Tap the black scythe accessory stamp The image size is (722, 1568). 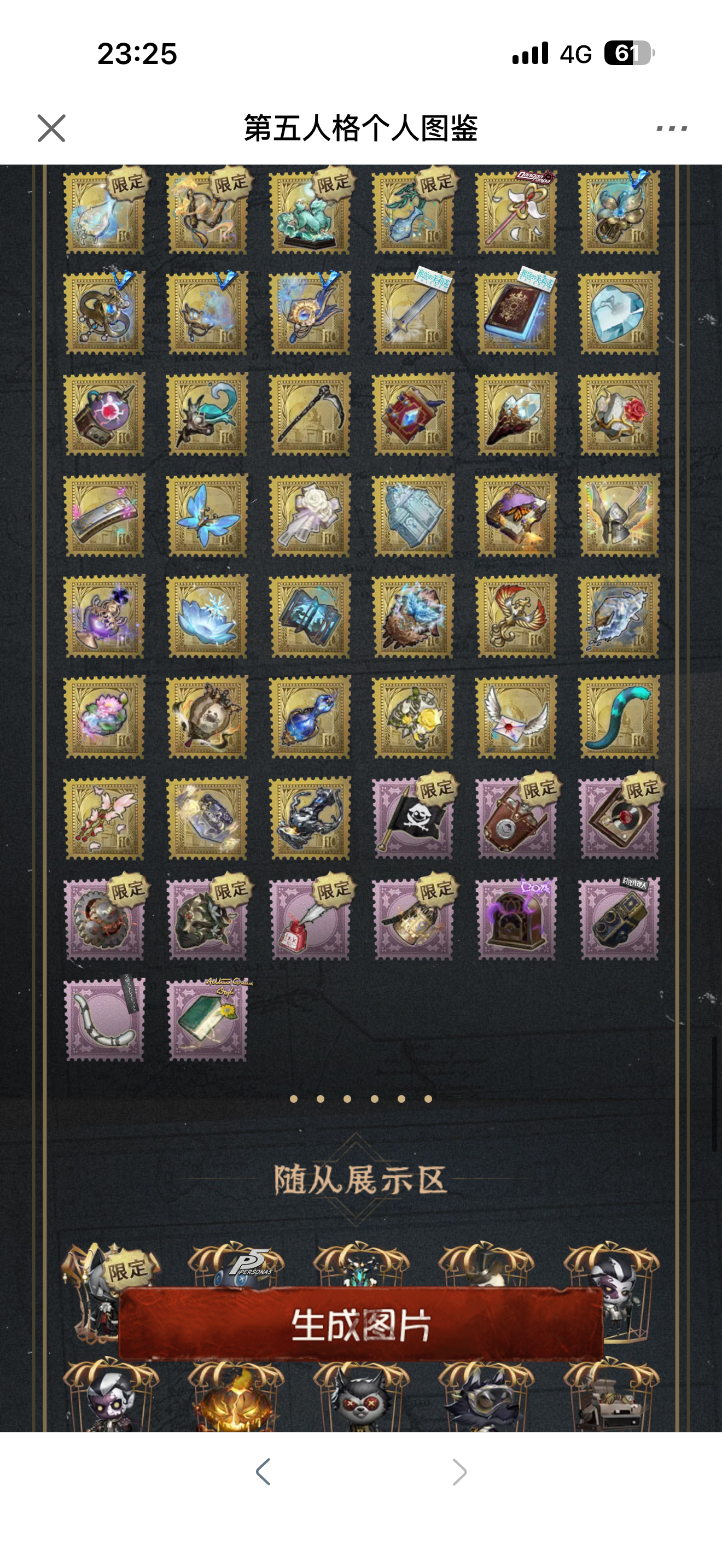click(x=310, y=414)
